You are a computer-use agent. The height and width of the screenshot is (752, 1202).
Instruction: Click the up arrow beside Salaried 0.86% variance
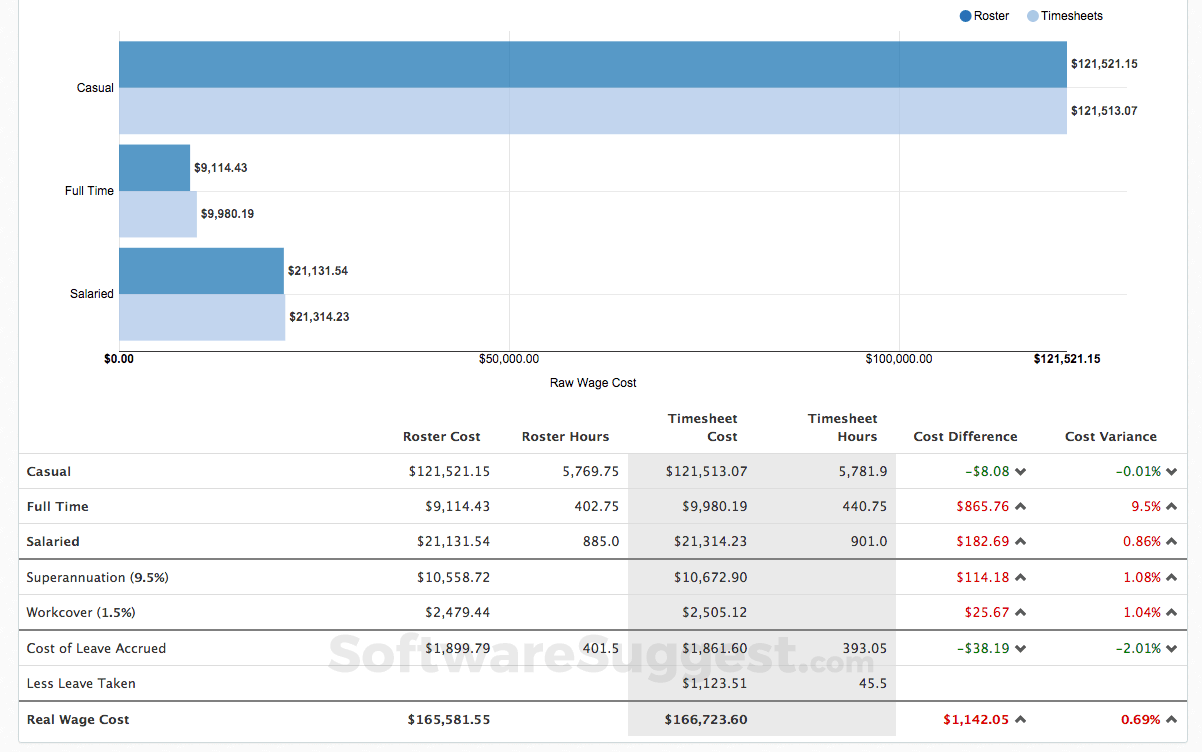(x=1170, y=541)
